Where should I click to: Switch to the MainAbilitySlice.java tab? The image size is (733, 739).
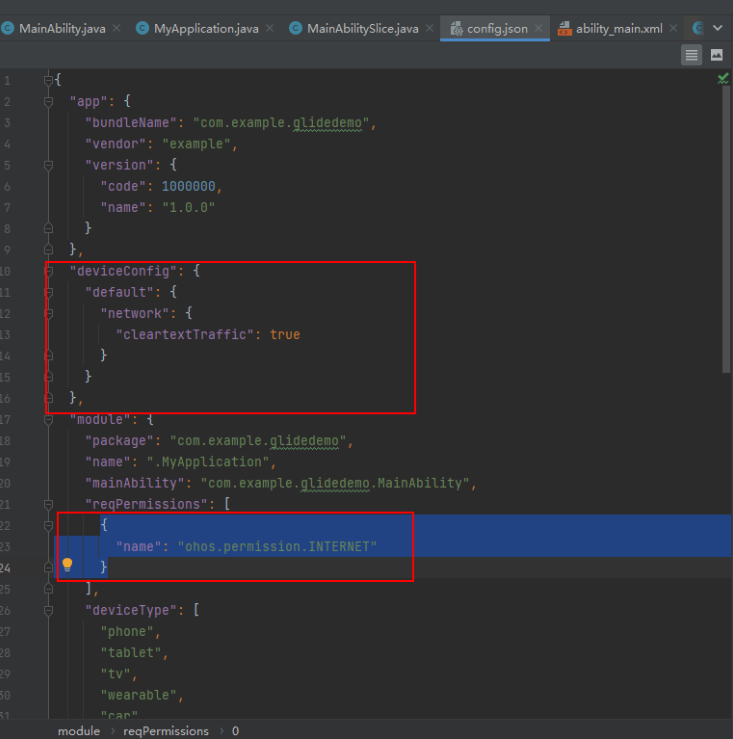pos(362,29)
